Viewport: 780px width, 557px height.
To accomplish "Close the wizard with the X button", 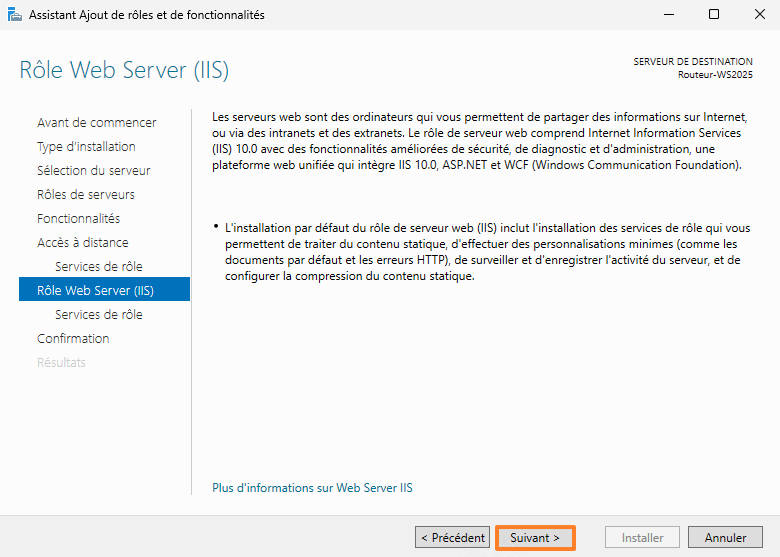I will tap(757, 15).
